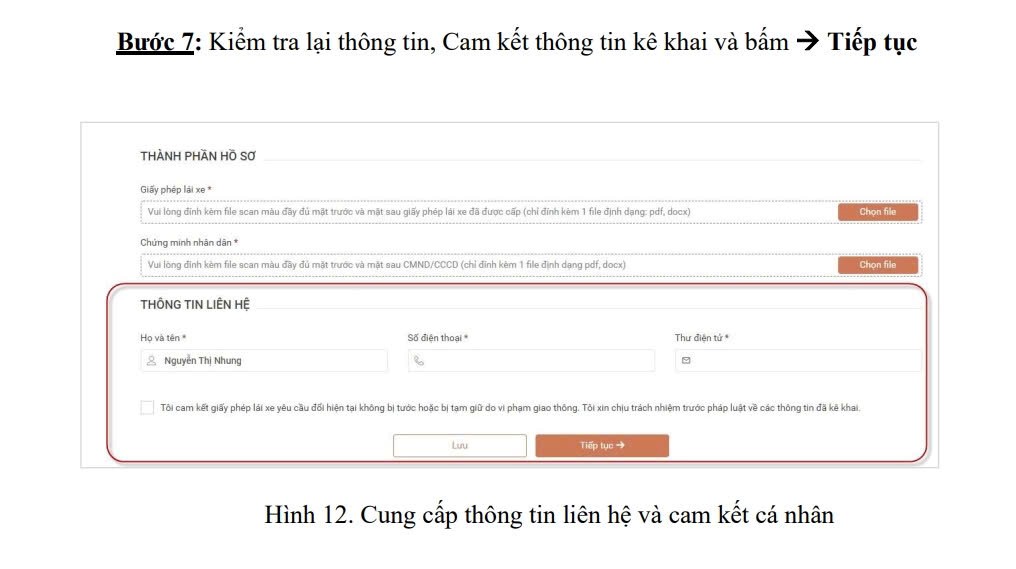Screen dimensions: 1016x569
Task: Click the person icon in Họ và tên field
Action: point(151,360)
